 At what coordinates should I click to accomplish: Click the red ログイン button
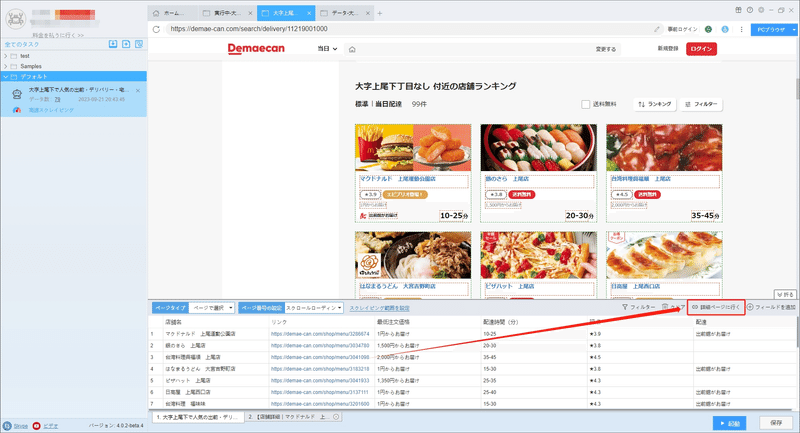point(701,49)
